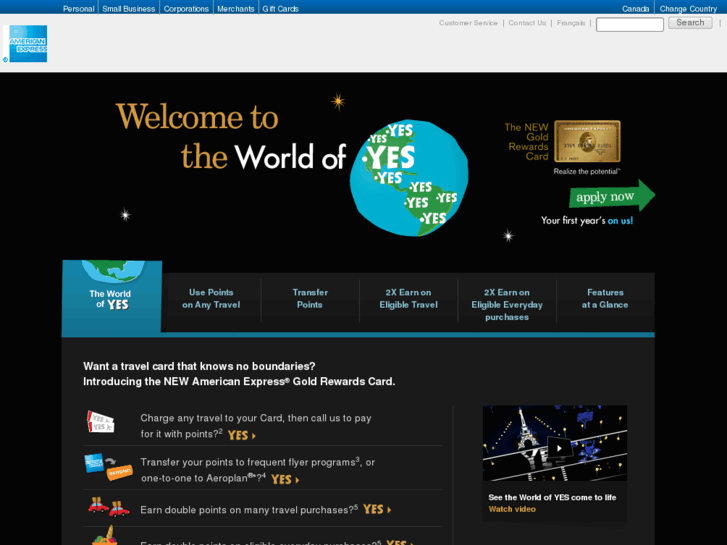Focus the search input field
Screen dimensions: 727x545
pyautogui.click(x=630, y=24)
